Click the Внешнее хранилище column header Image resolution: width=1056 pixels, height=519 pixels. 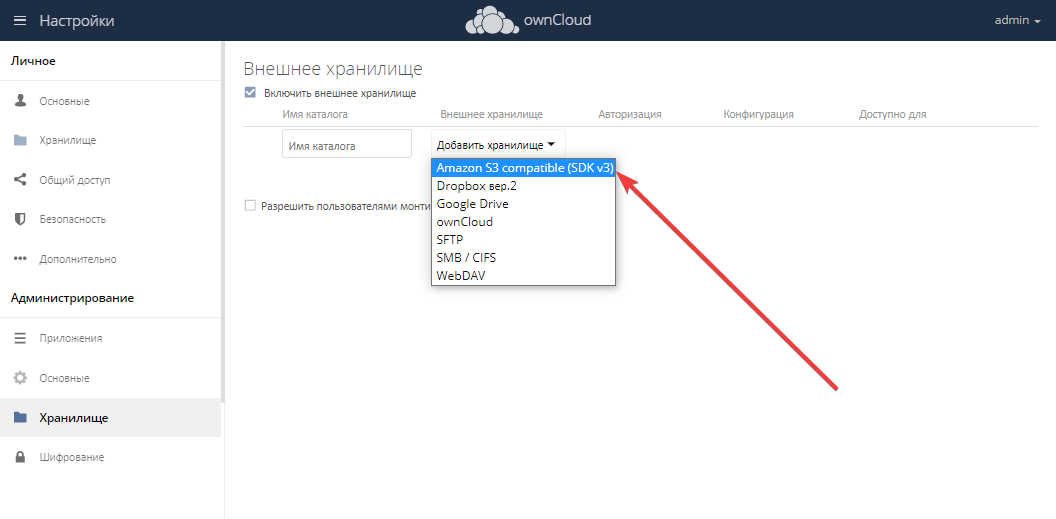point(492,114)
